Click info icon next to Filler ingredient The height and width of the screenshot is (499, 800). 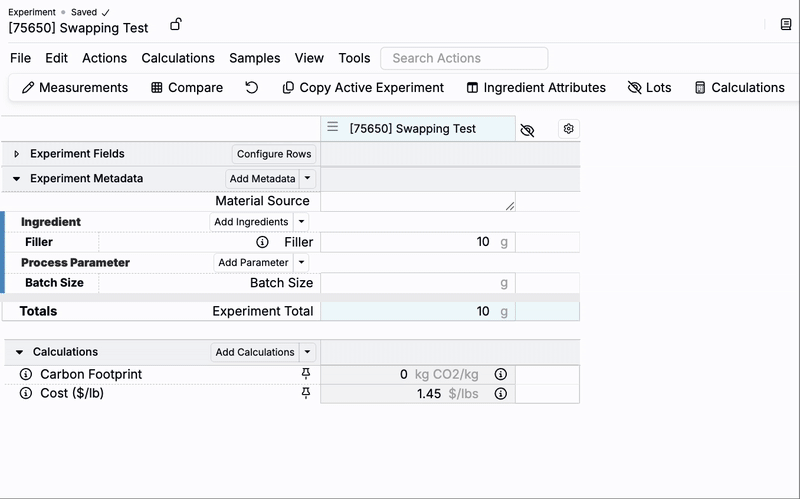pyautogui.click(x=262, y=242)
